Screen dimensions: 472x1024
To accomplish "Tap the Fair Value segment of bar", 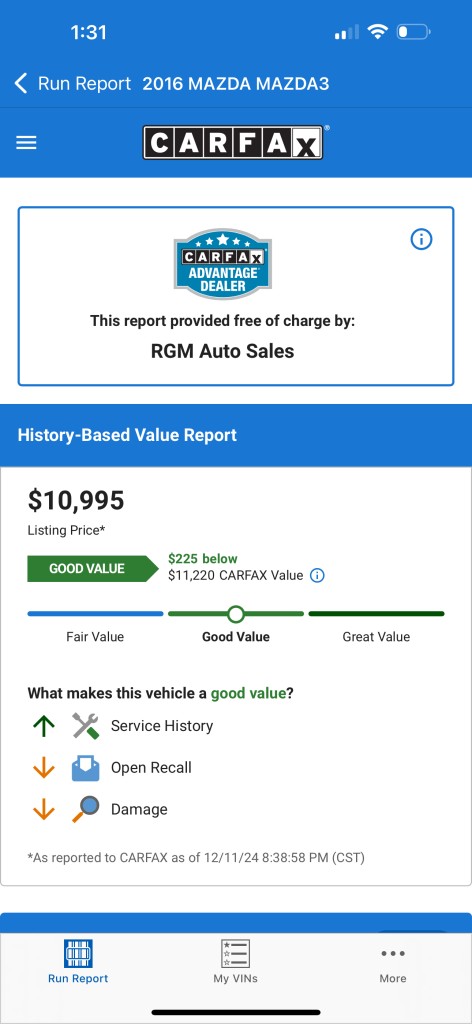I will [95, 614].
